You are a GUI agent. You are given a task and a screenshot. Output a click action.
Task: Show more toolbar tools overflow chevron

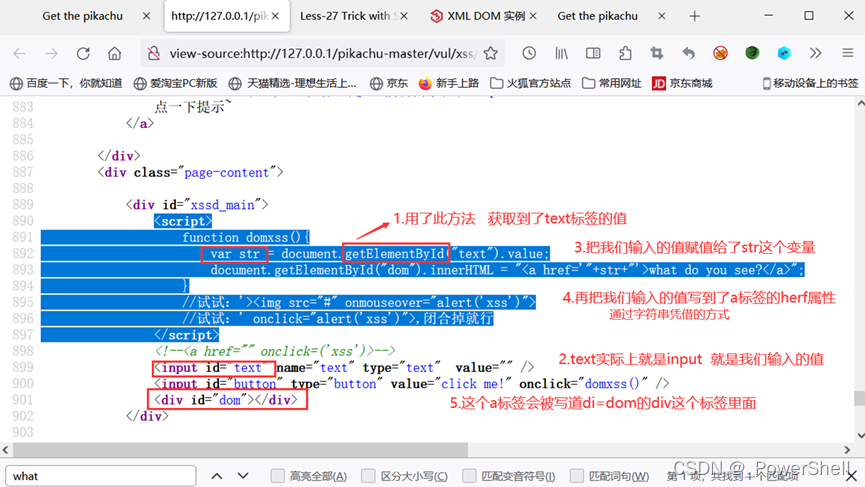[x=815, y=53]
